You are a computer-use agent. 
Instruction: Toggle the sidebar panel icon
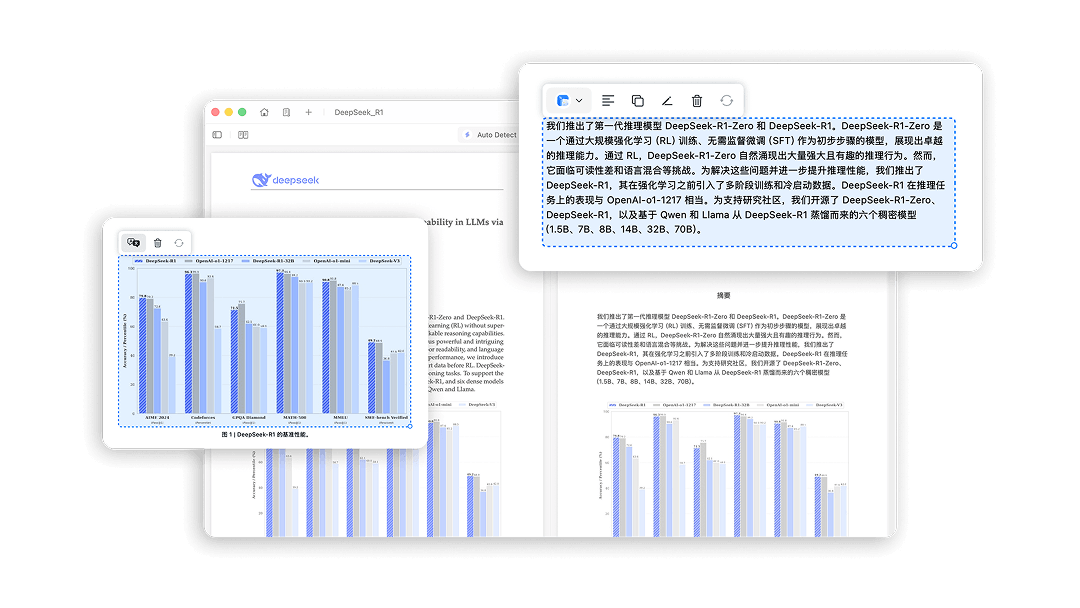217,135
